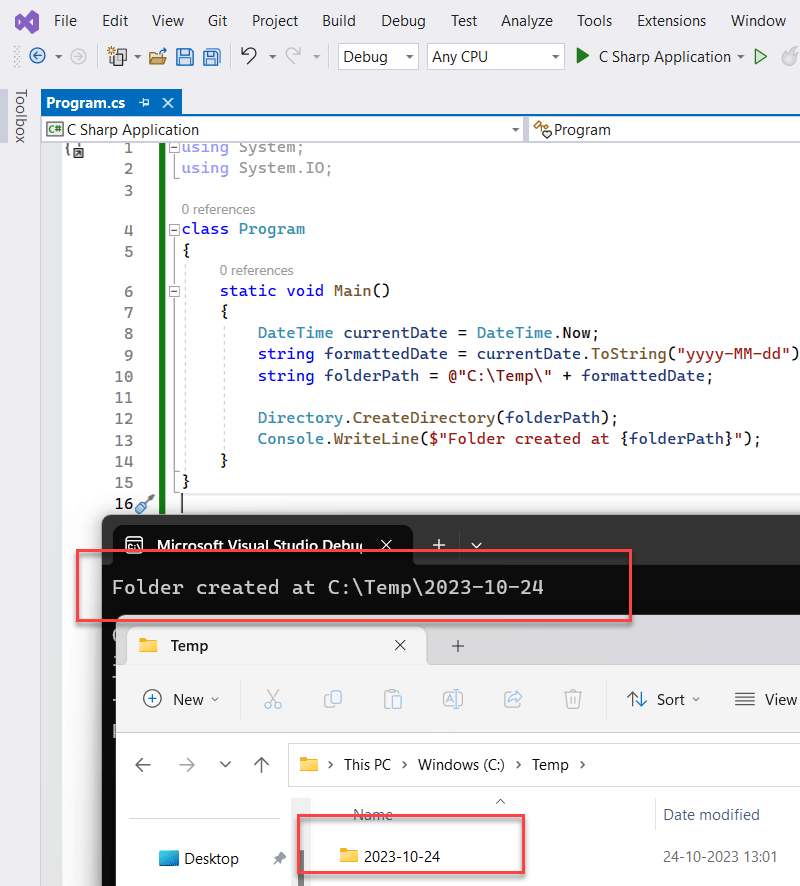
Task: Collapse the Program class code region
Action: (174, 228)
